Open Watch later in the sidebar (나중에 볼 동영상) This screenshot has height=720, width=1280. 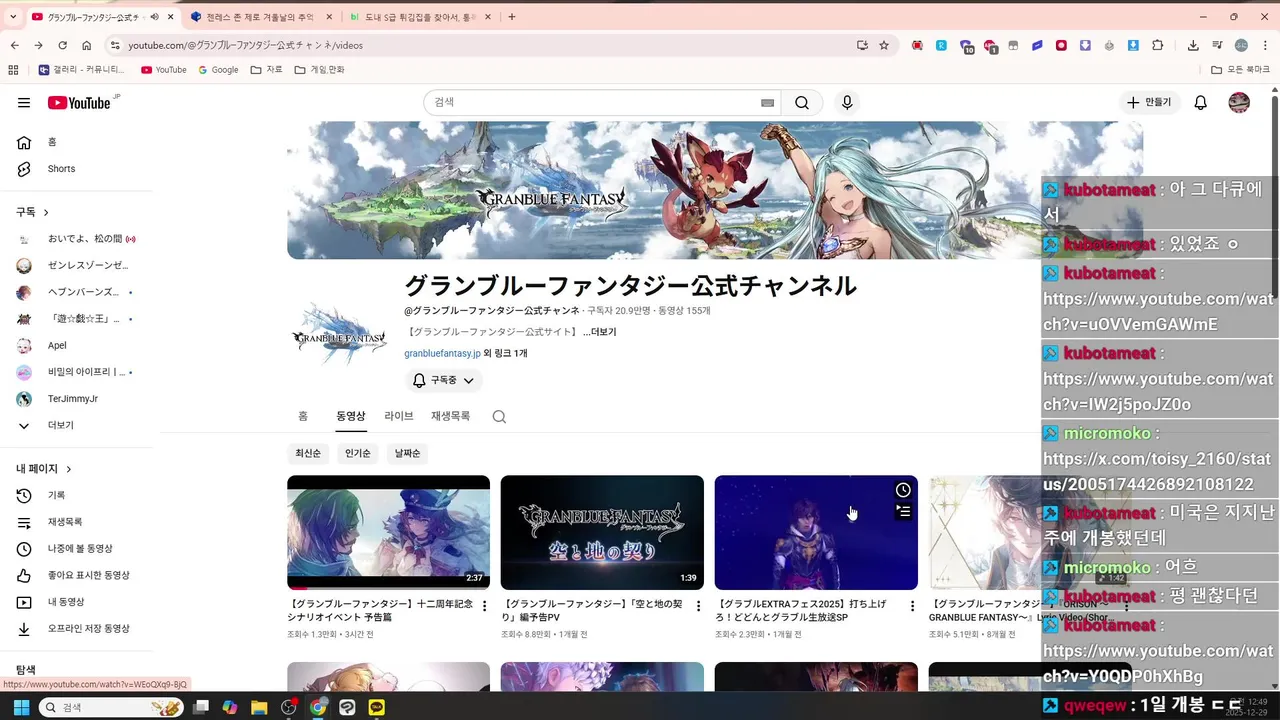[80, 549]
